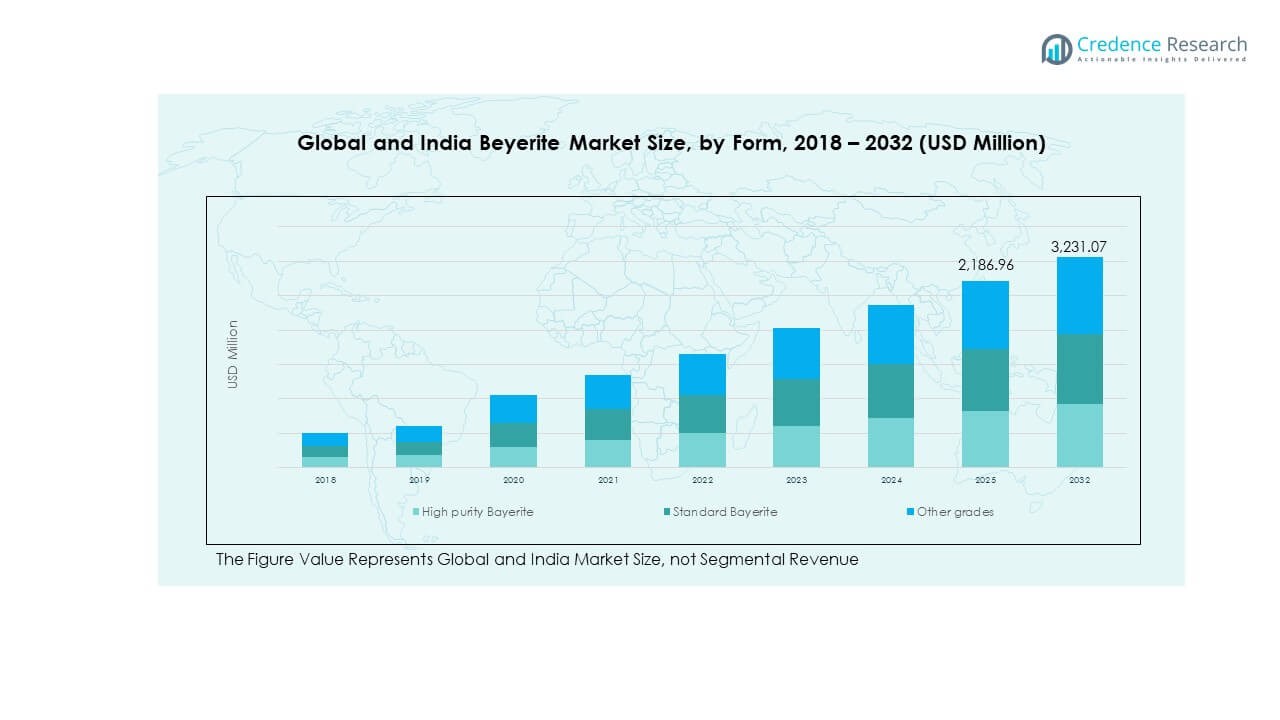Screen dimensions: 1280x720
Task: Click the High purity segment of 2024 bar
Action: [890, 442]
